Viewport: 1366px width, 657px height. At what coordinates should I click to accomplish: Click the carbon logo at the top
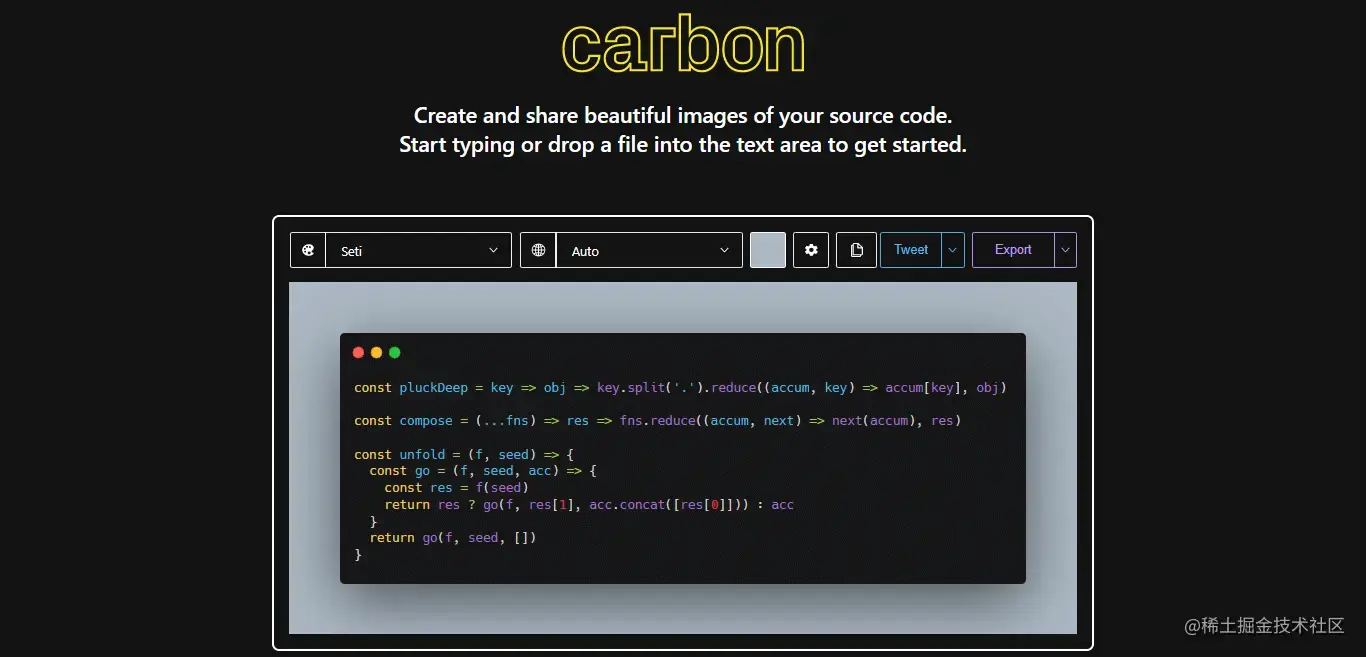[x=683, y=44]
